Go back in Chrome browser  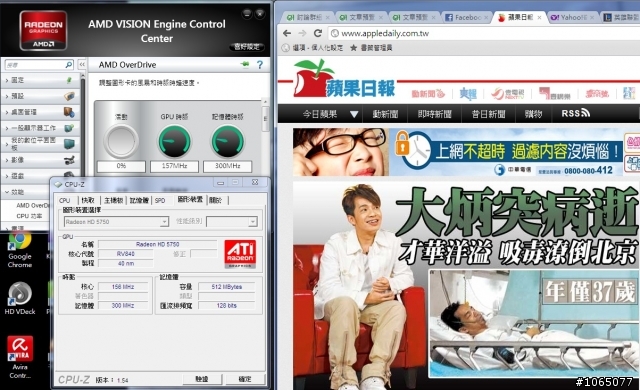[287, 33]
